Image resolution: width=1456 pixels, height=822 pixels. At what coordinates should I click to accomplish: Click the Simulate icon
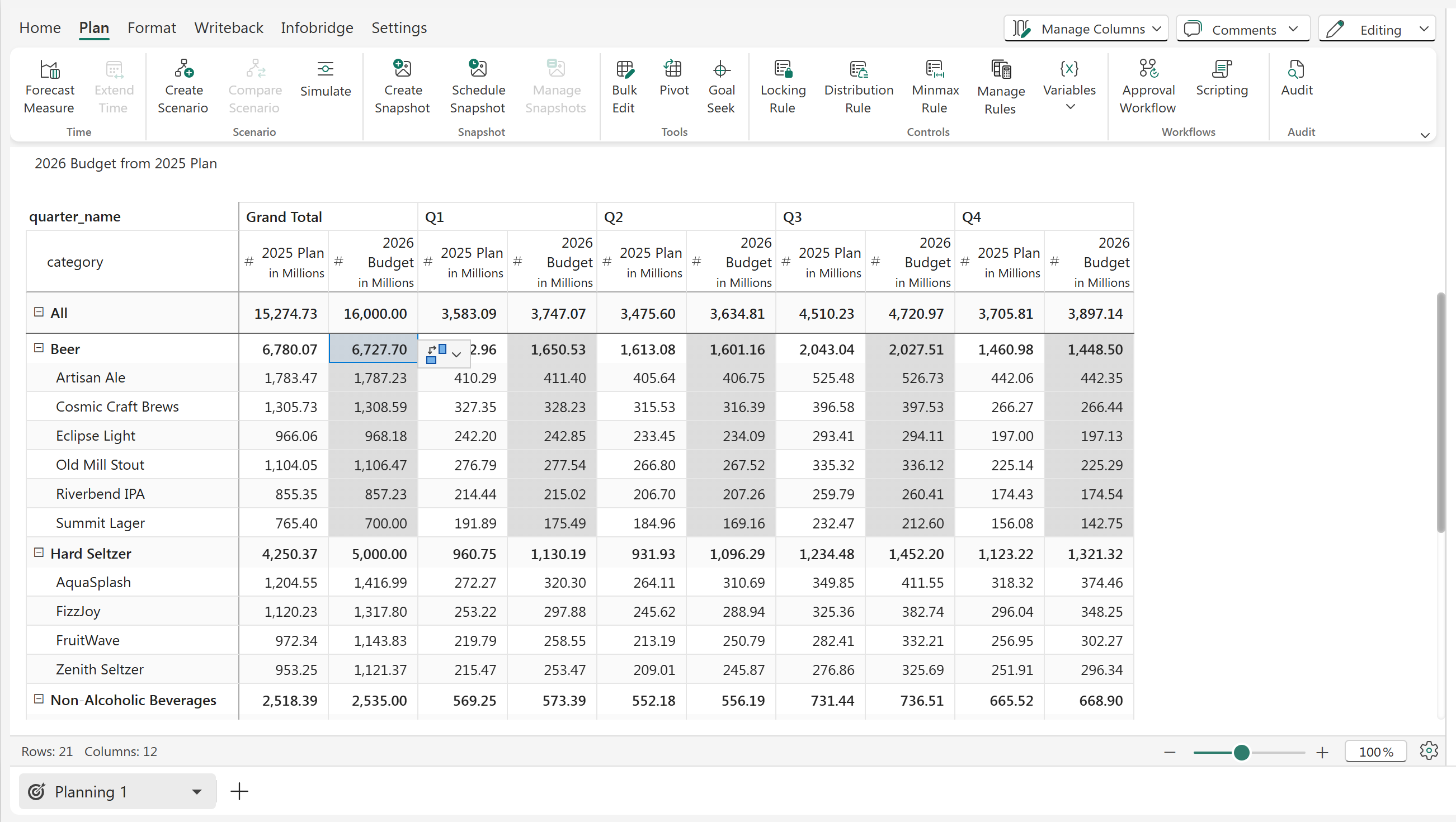click(x=325, y=69)
